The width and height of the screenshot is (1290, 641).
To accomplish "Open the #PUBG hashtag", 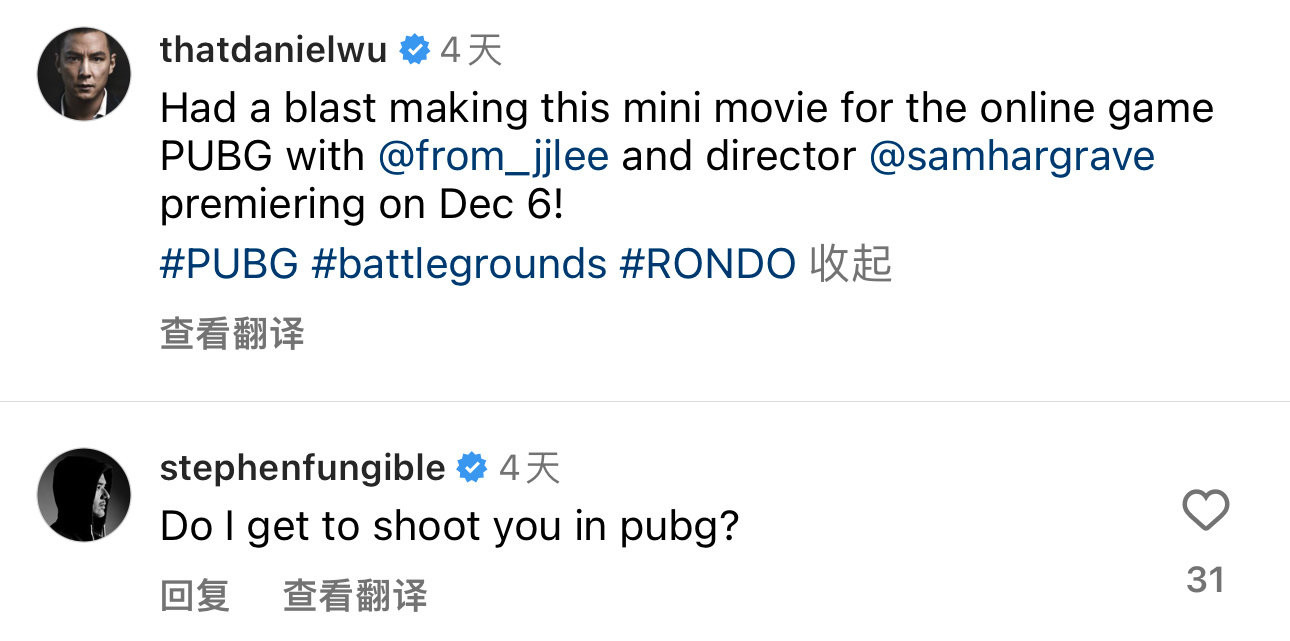I will tap(229, 264).
